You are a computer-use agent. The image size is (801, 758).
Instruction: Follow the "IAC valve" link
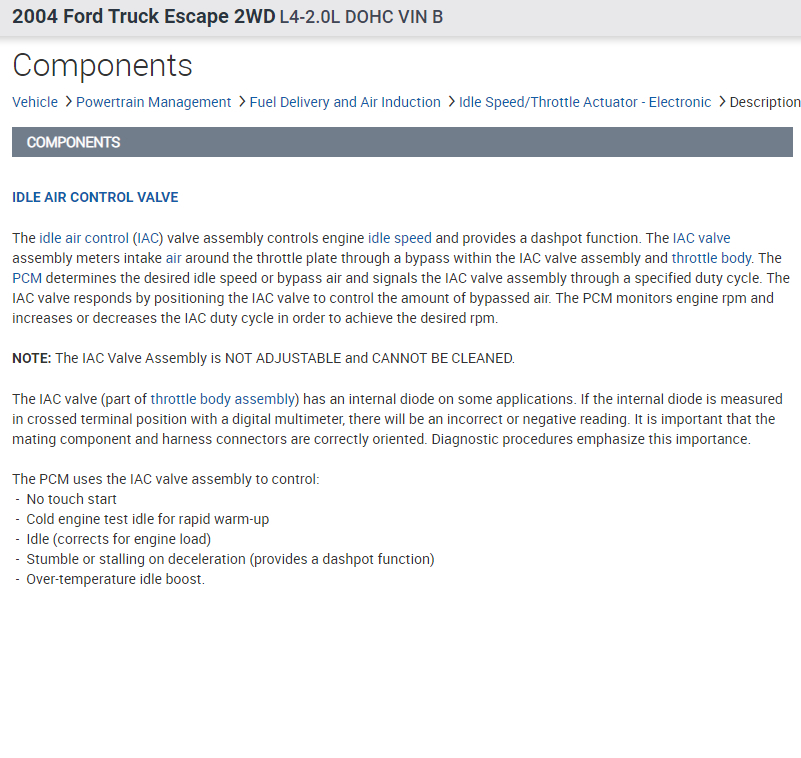pyautogui.click(x=701, y=238)
